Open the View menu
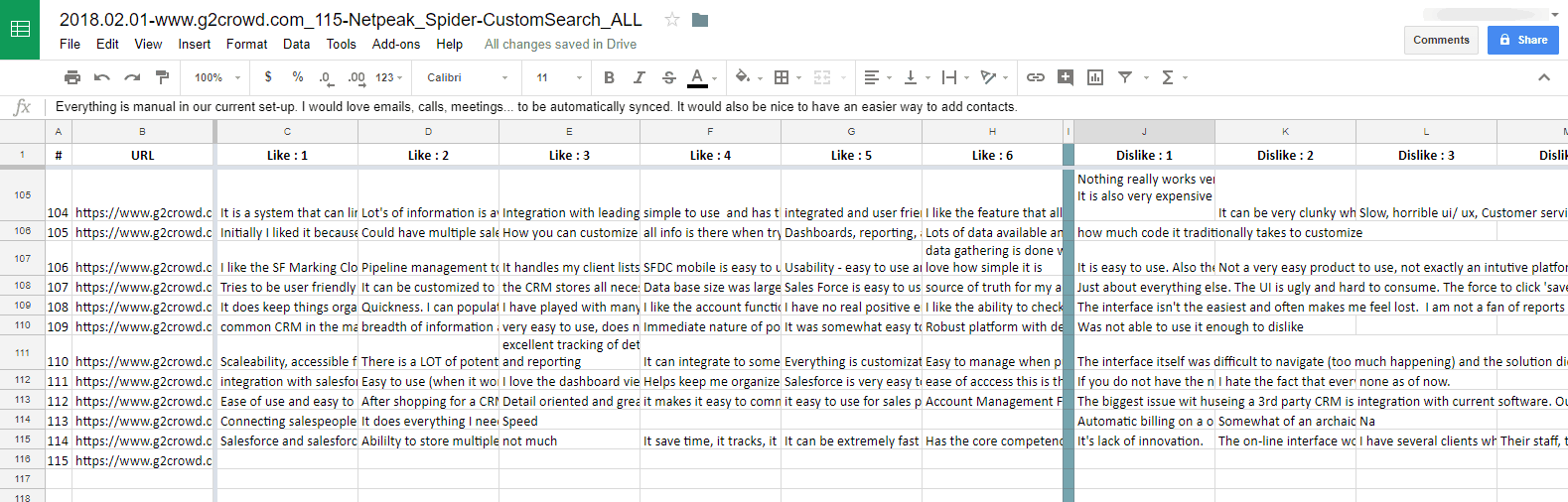This screenshot has width=1568, height=502. pos(148,44)
